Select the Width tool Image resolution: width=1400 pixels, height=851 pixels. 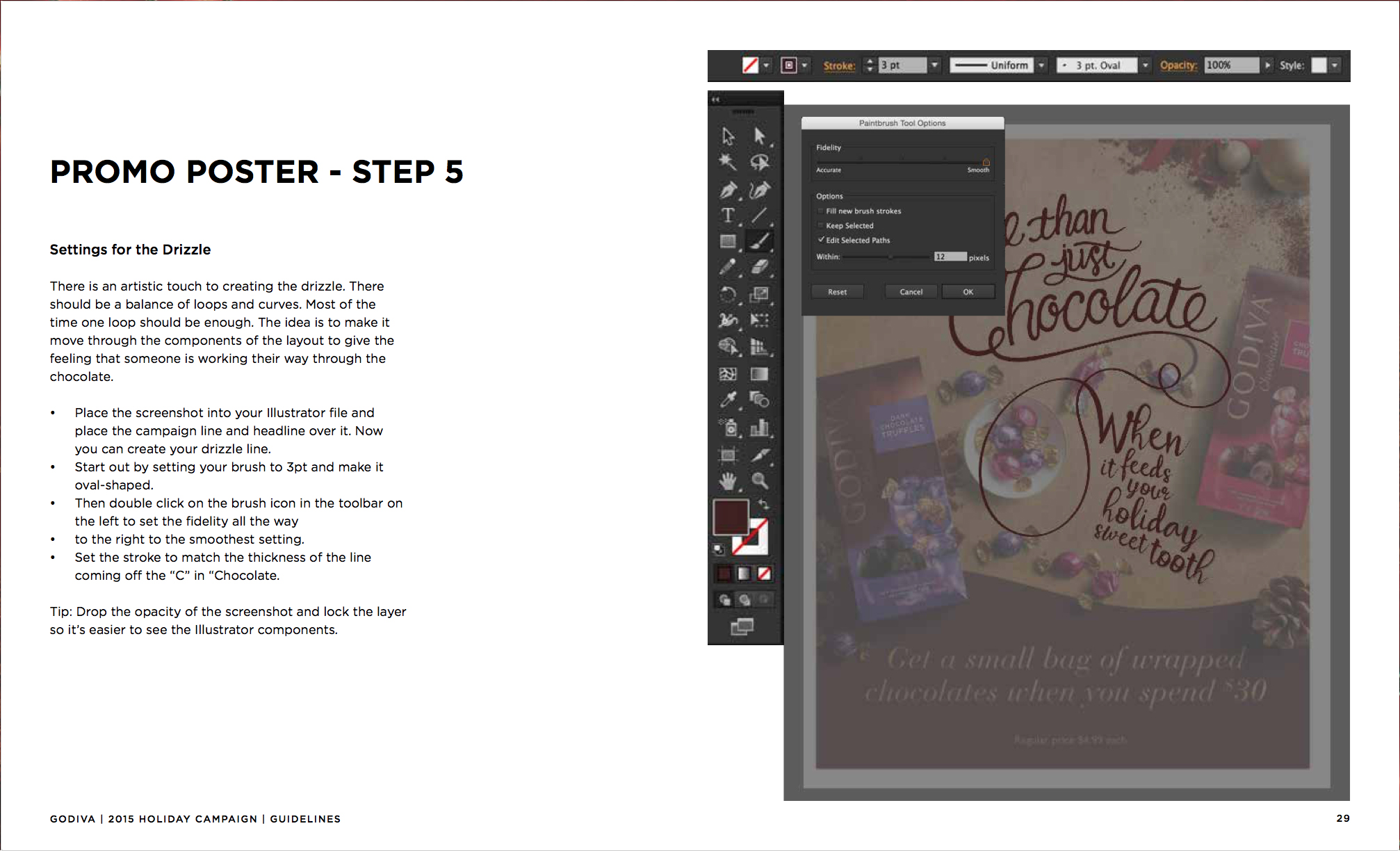728,320
